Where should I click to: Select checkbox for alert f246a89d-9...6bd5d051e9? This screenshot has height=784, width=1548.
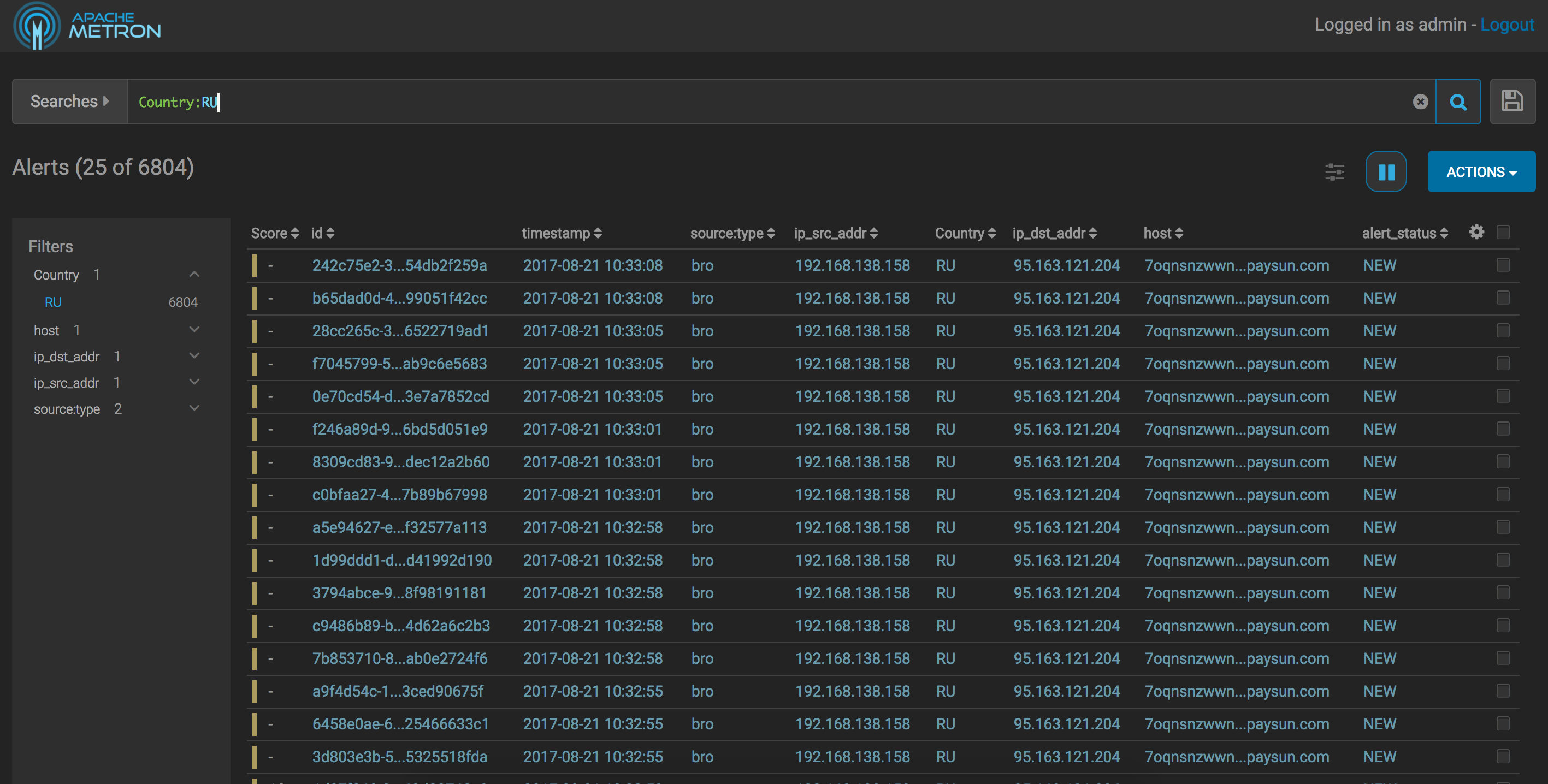pyautogui.click(x=1503, y=429)
